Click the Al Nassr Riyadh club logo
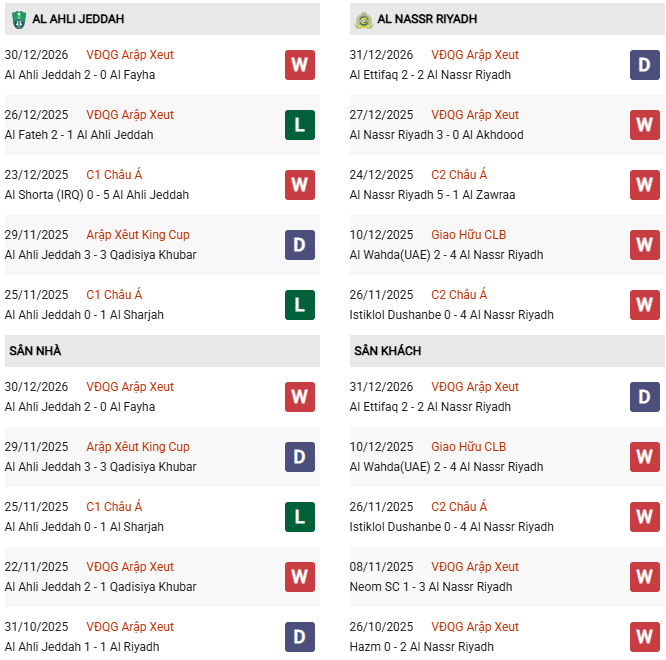666x660 pixels. pyautogui.click(x=363, y=19)
